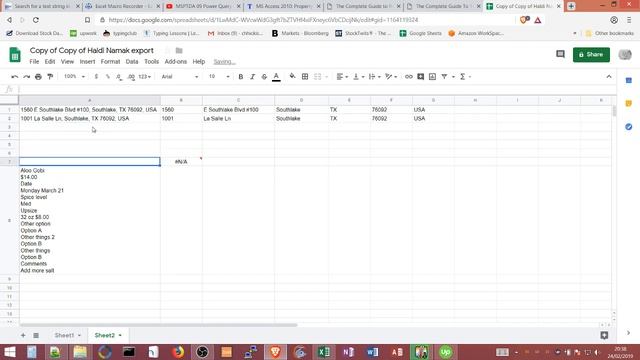Click the horizontal scrollbar of sheet
The image size is (640, 360).
point(159,325)
